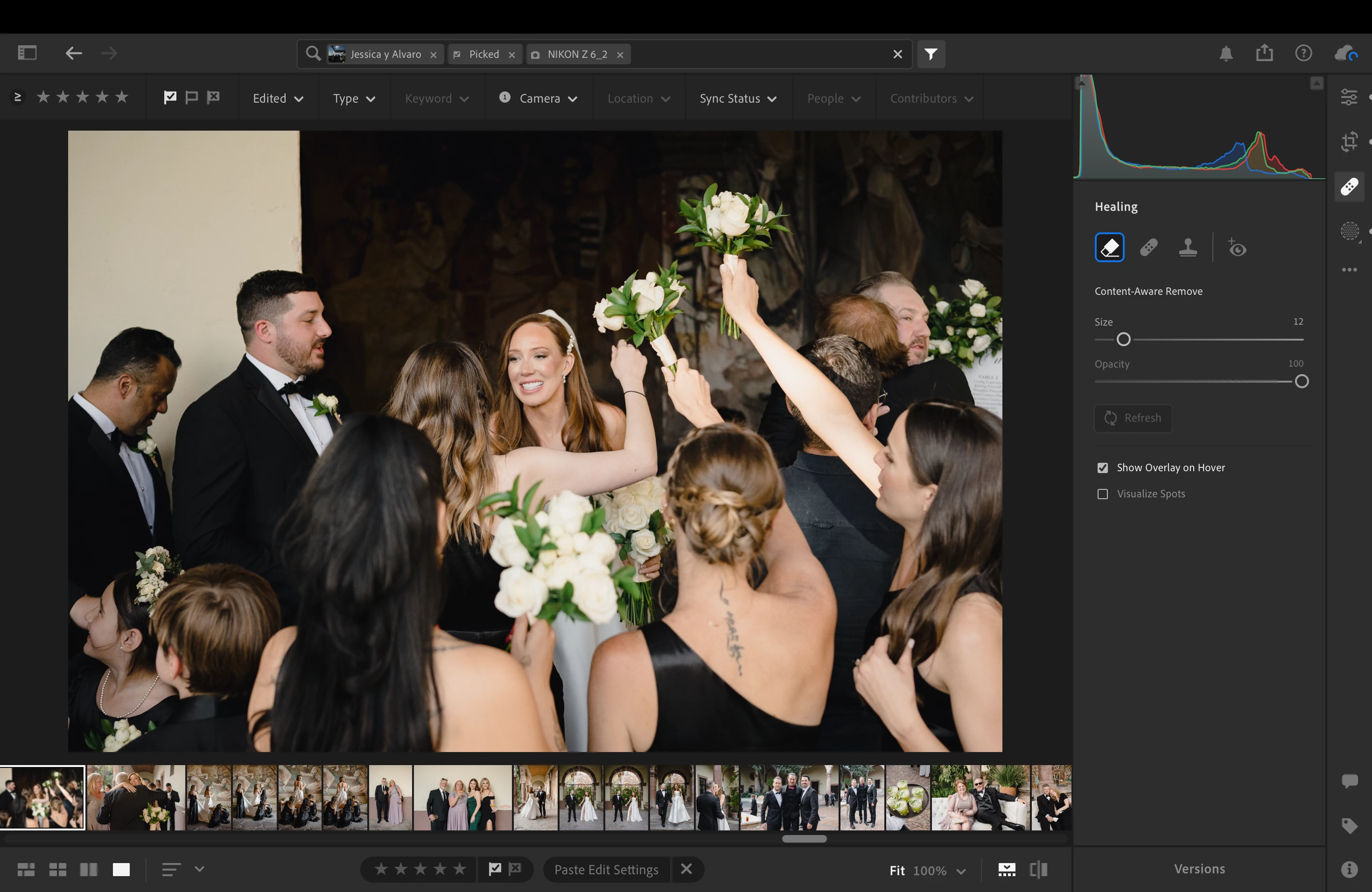Uncheck Show Overlay on Hover
Screen dimensions: 1372x892
[1102, 468]
